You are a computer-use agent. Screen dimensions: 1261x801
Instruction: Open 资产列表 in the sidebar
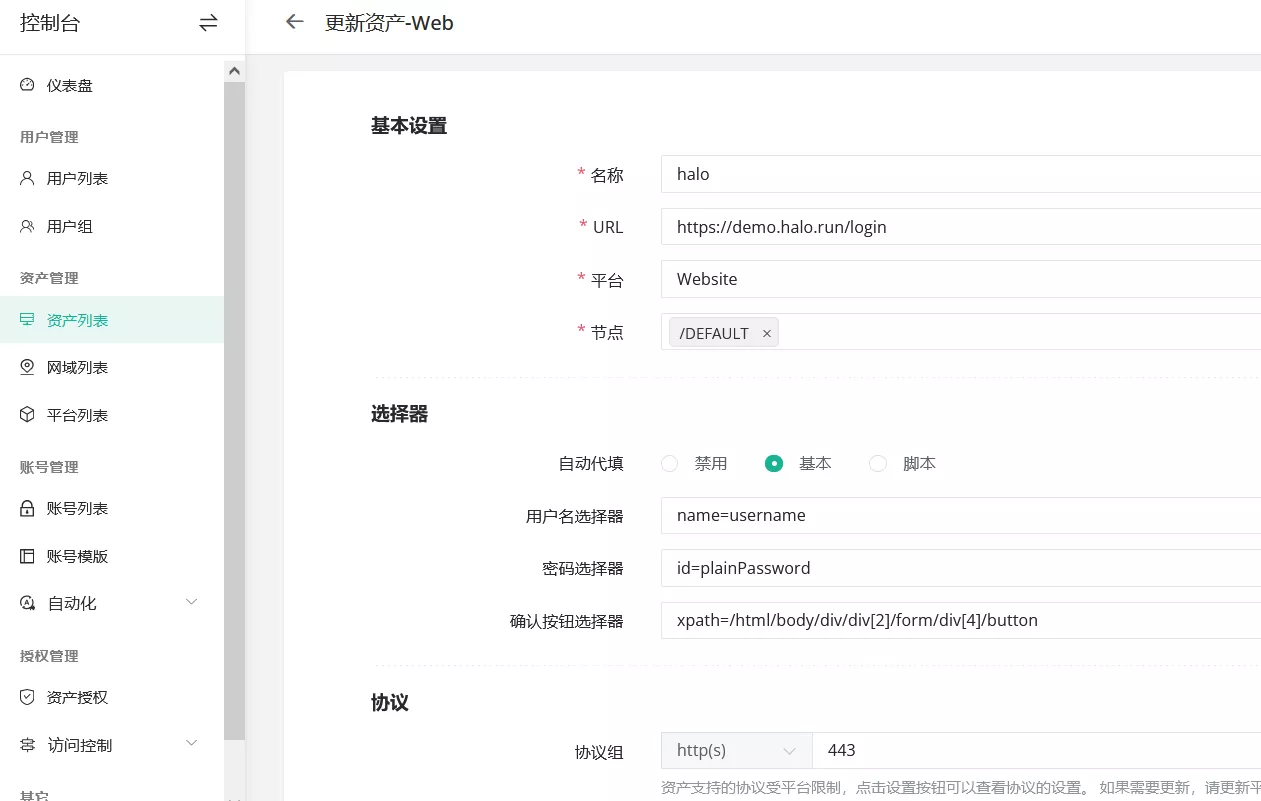pyautogui.click(x=77, y=320)
